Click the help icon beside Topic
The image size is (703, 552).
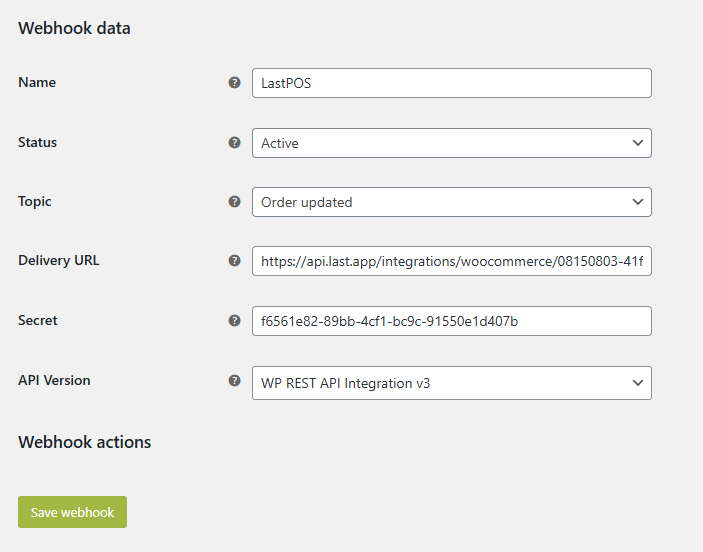234,202
